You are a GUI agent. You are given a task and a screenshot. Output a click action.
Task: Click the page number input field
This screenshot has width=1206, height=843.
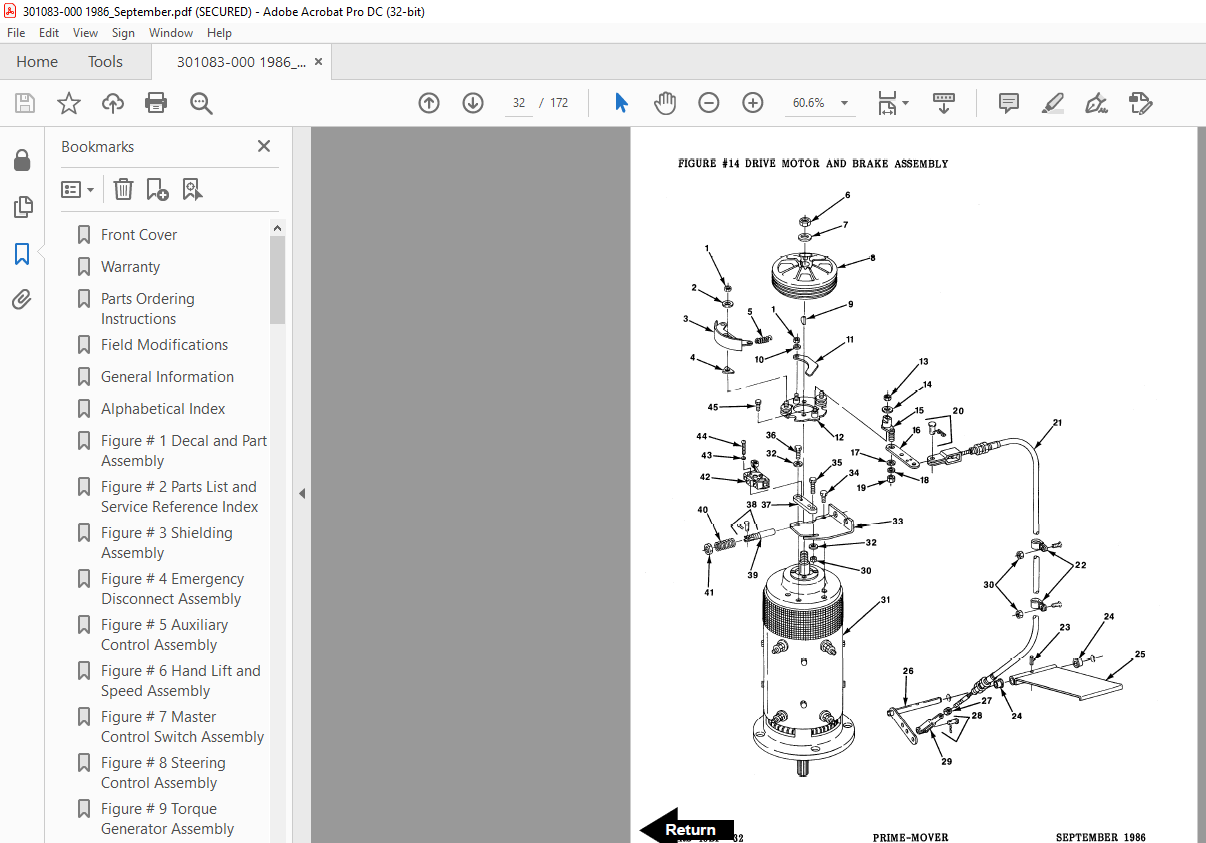(519, 103)
